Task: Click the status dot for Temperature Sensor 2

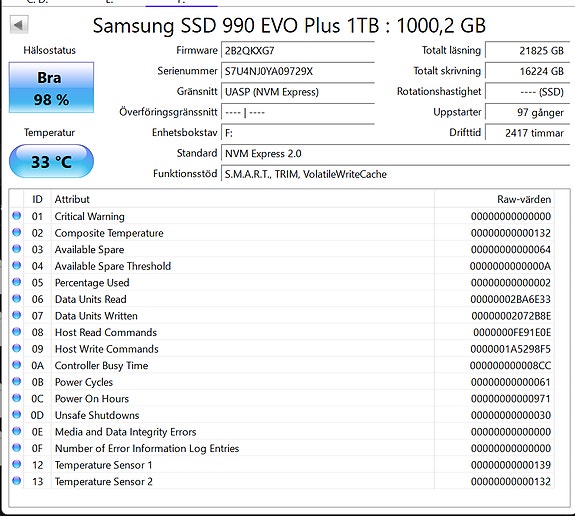Action: click(x=17, y=481)
